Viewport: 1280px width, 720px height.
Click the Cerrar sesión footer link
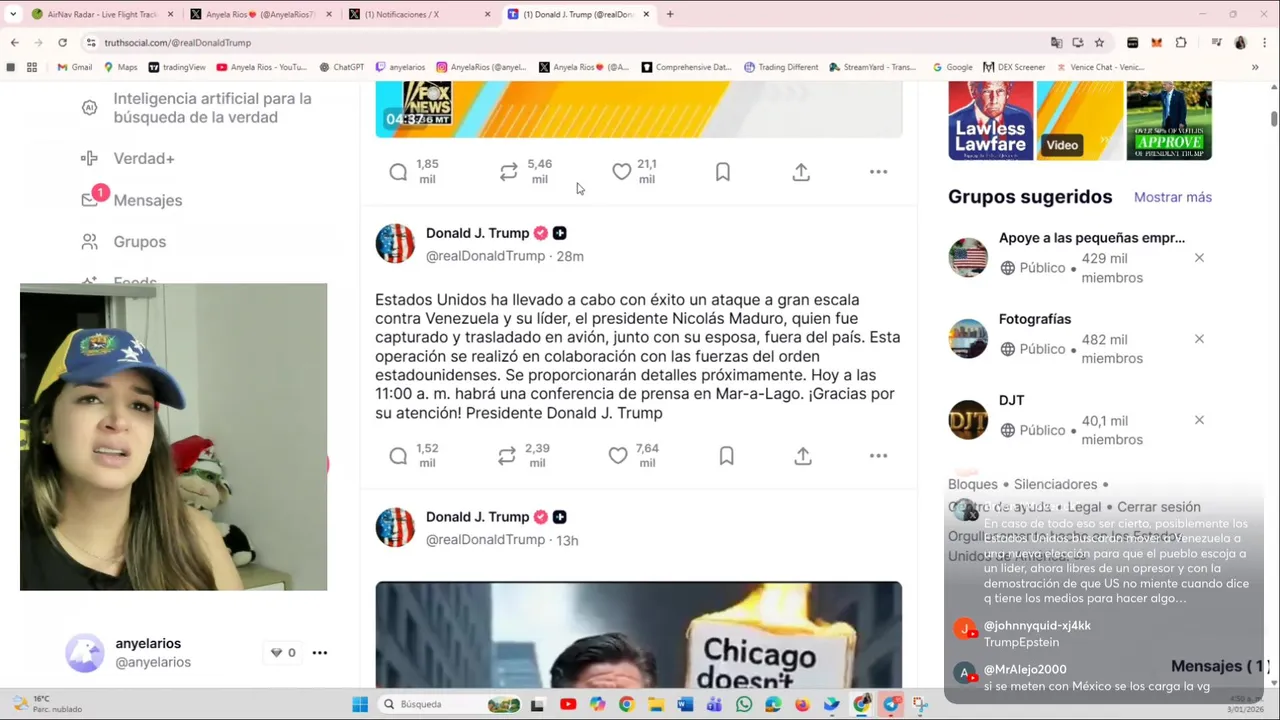[x=1158, y=507]
